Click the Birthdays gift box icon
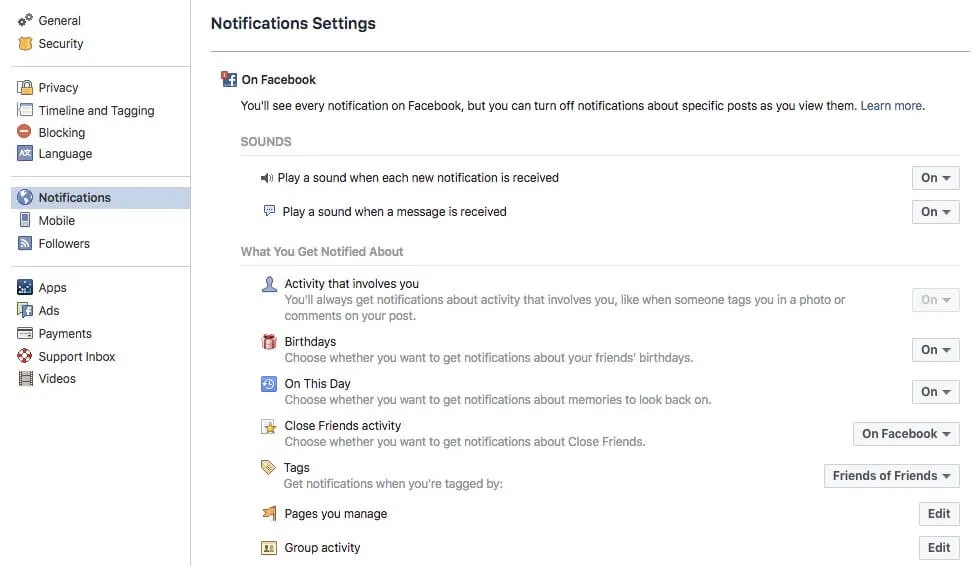This screenshot has height=566, width=978. point(269,342)
